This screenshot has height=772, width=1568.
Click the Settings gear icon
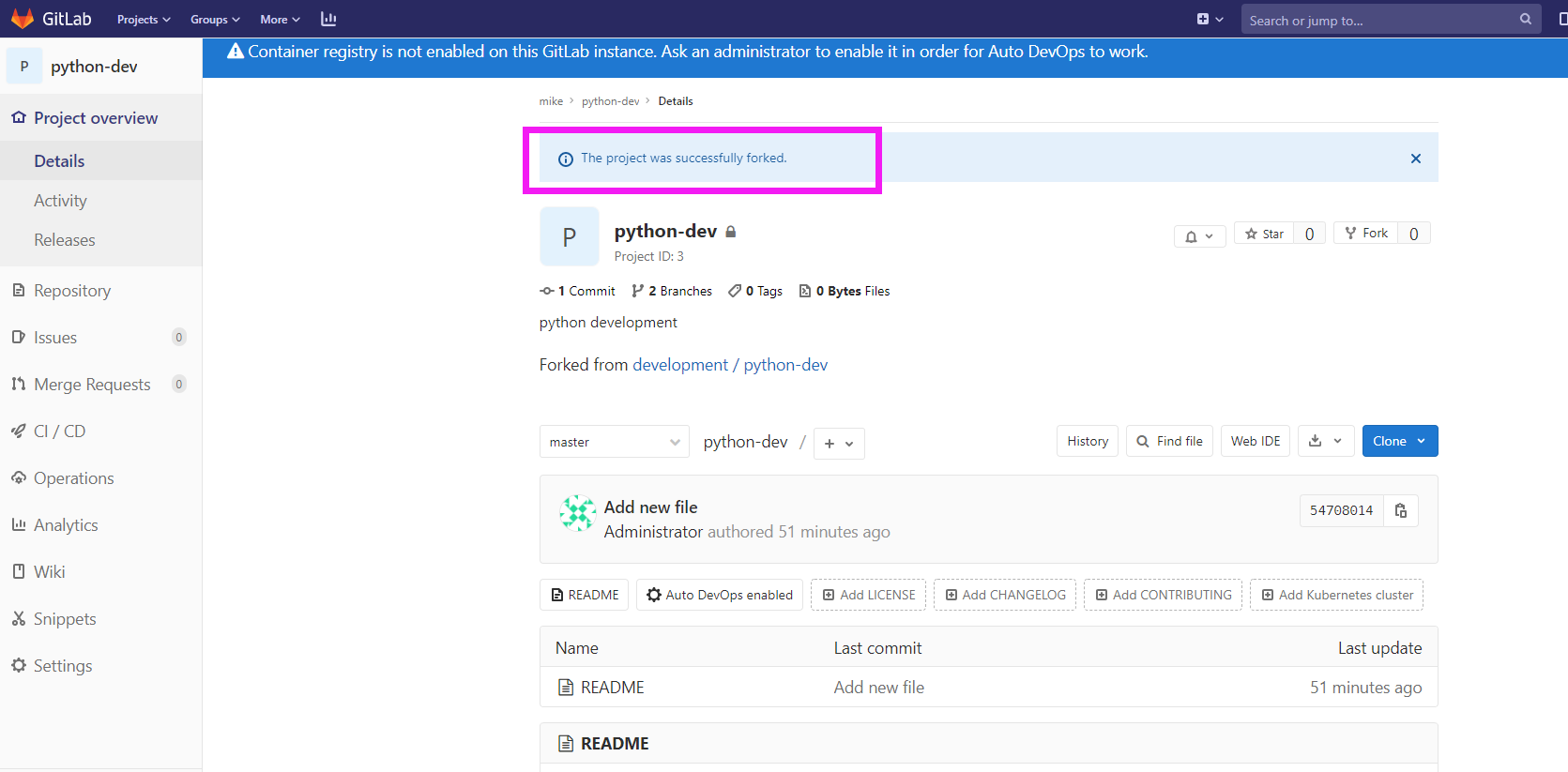click(x=19, y=665)
